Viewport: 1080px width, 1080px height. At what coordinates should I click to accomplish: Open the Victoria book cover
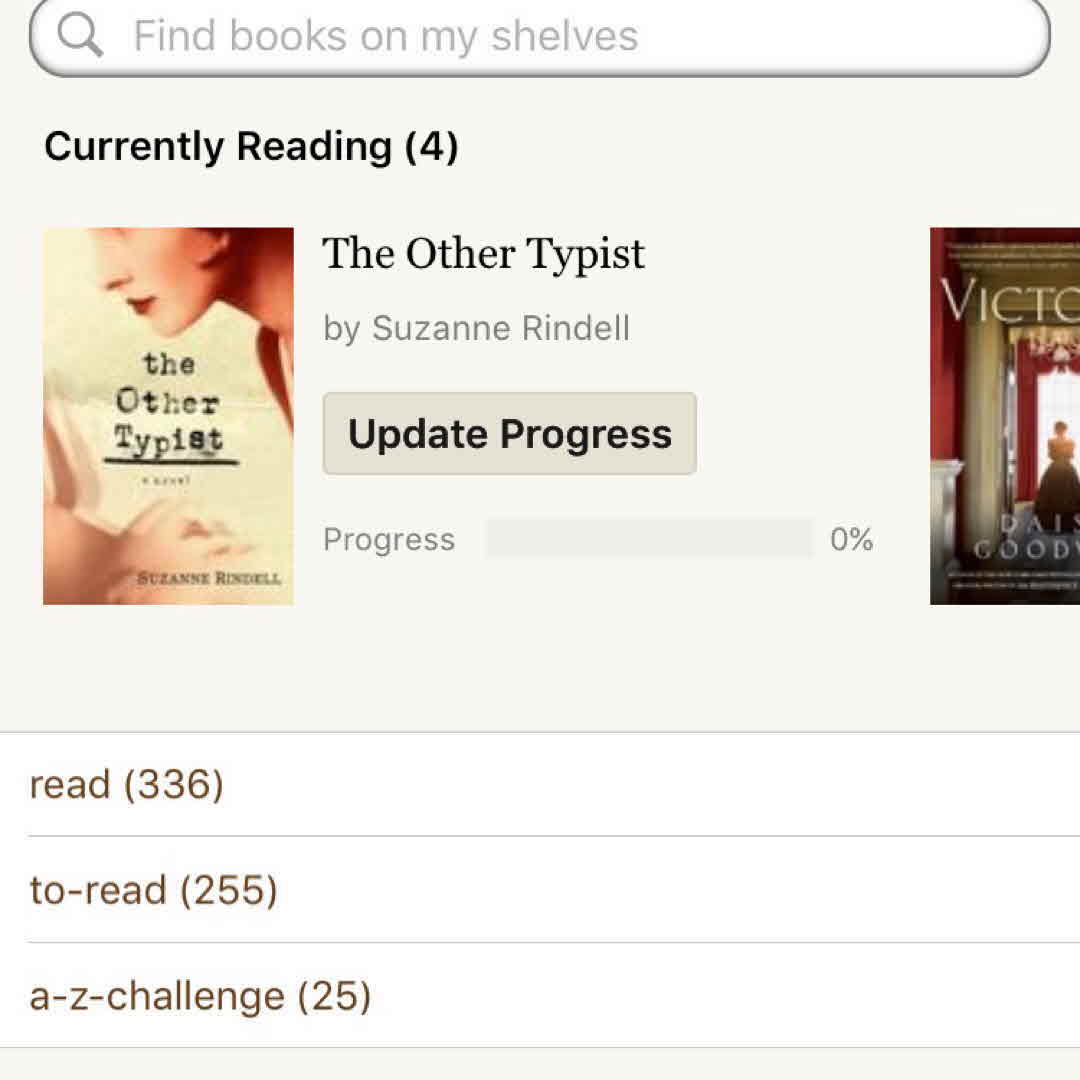[1005, 416]
